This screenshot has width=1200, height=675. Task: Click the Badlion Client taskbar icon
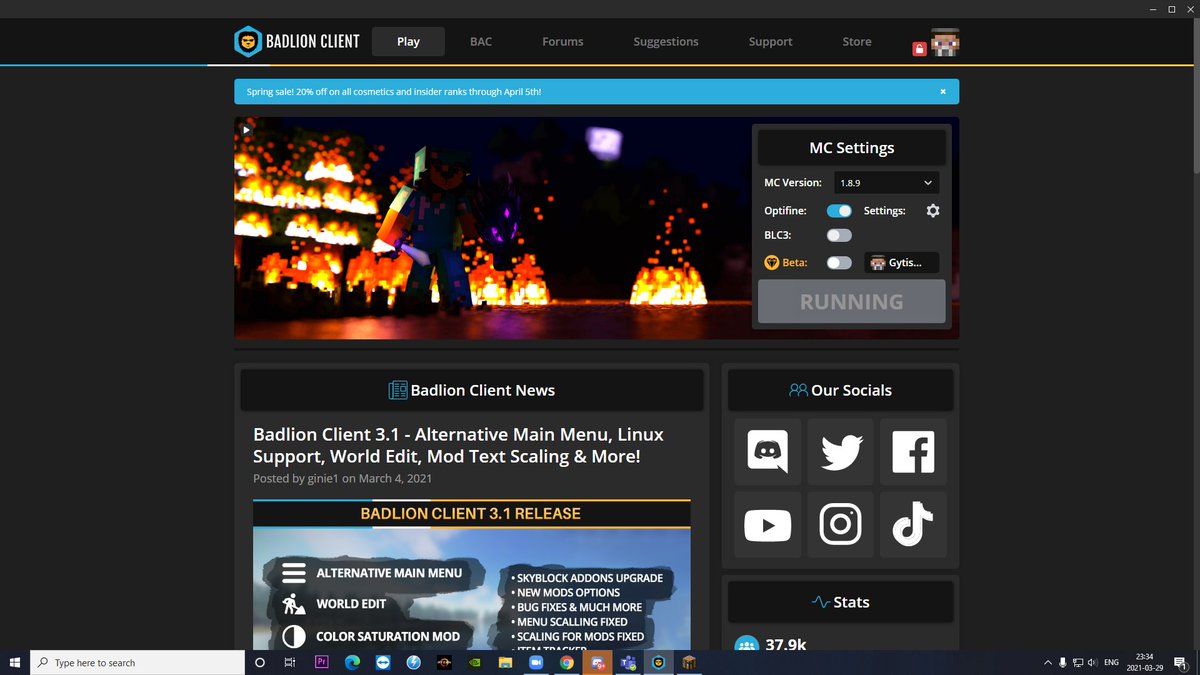659,662
